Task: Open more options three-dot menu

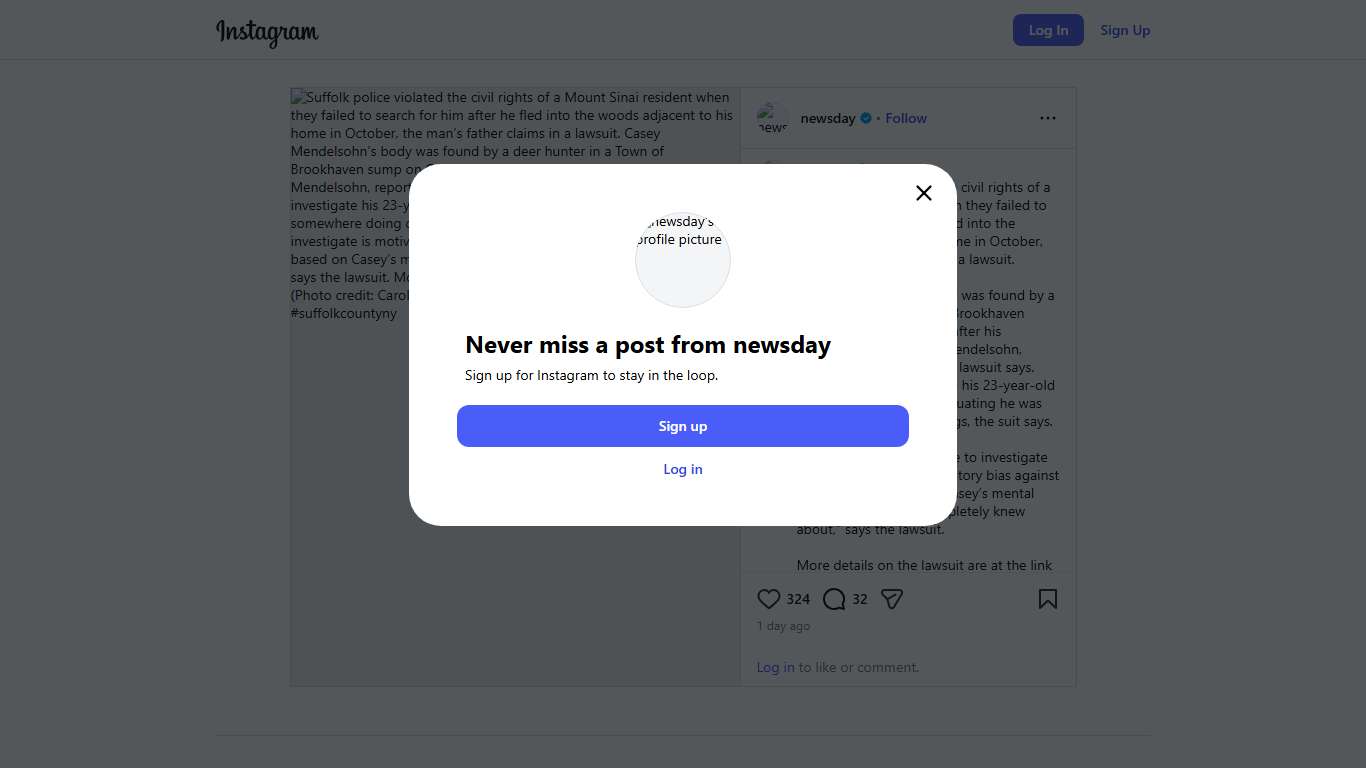Action: coord(1047,118)
